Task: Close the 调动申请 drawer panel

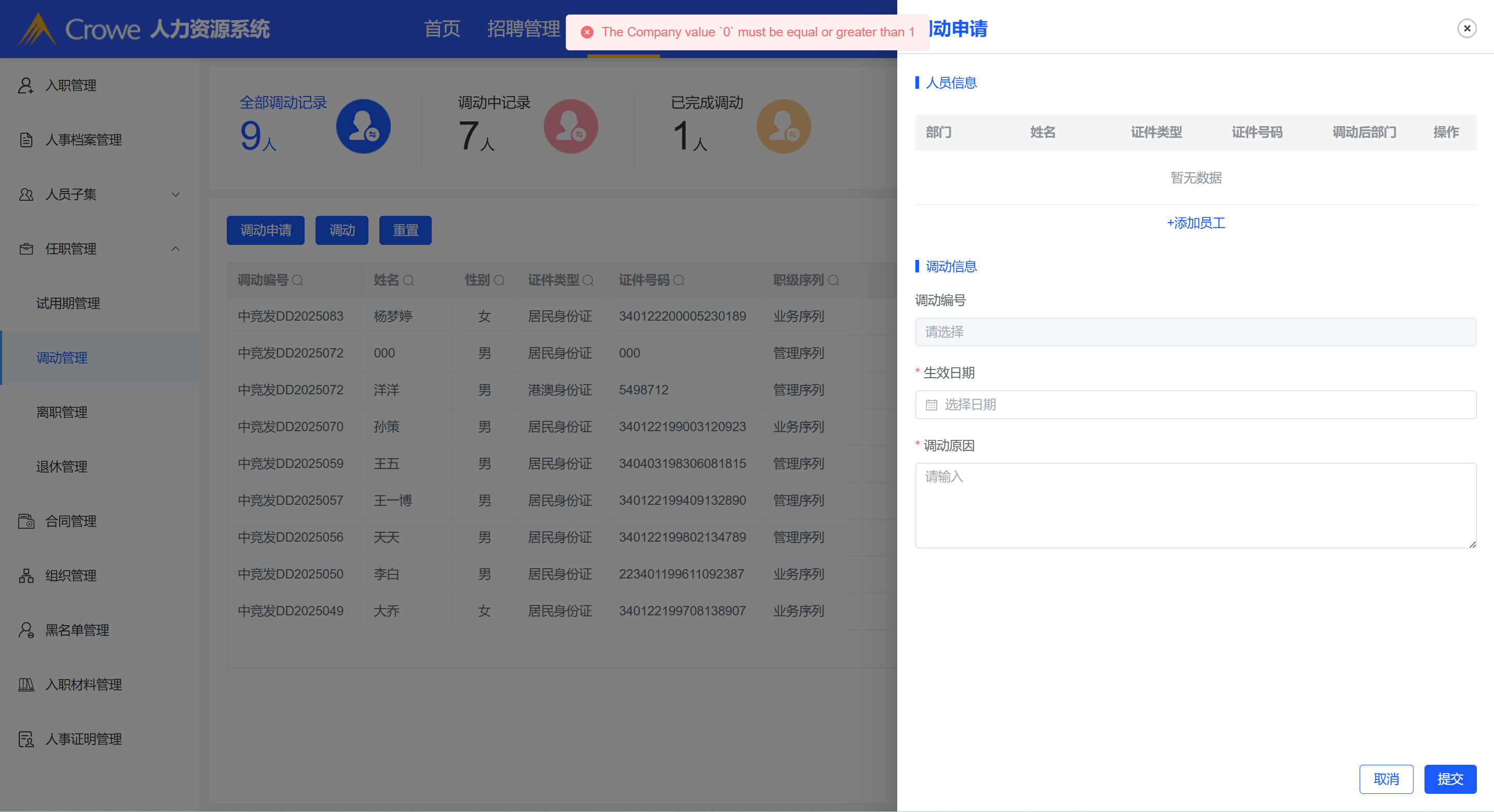Action: 1466,29
